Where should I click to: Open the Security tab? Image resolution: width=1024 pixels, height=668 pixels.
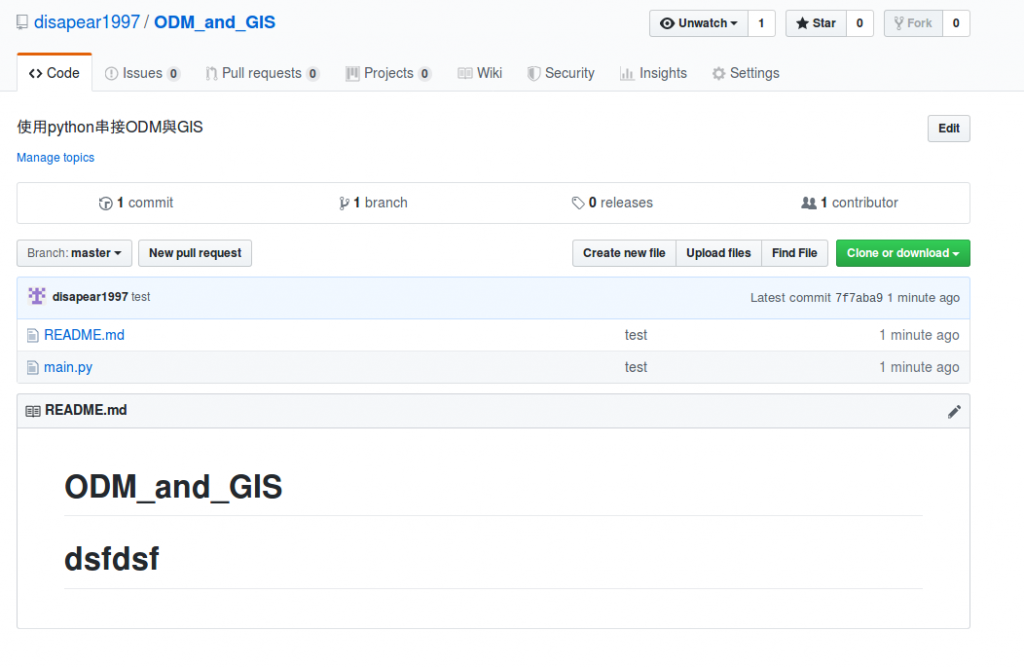point(561,73)
